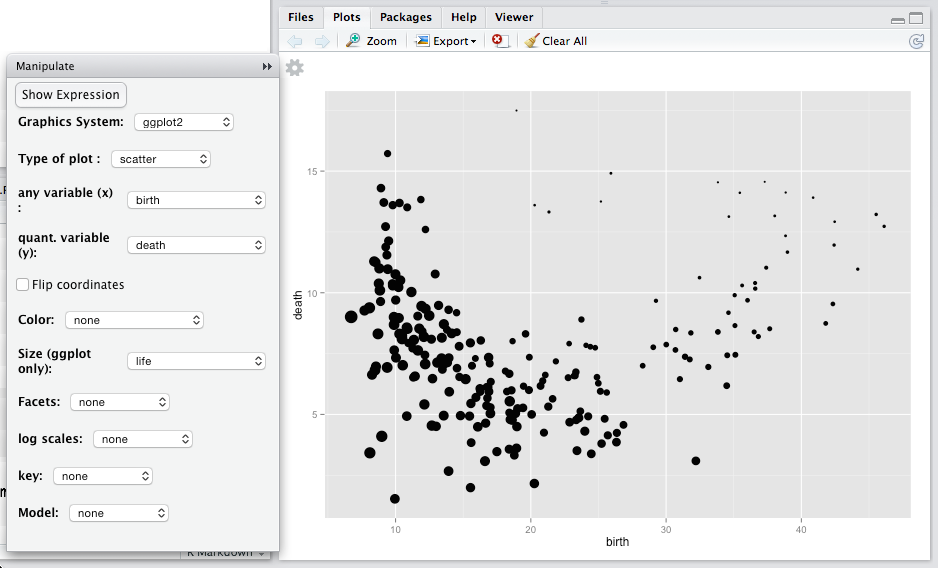Expand the Color dropdown
The height and width of the screenshot is (568, 938).
coord(134,321)
